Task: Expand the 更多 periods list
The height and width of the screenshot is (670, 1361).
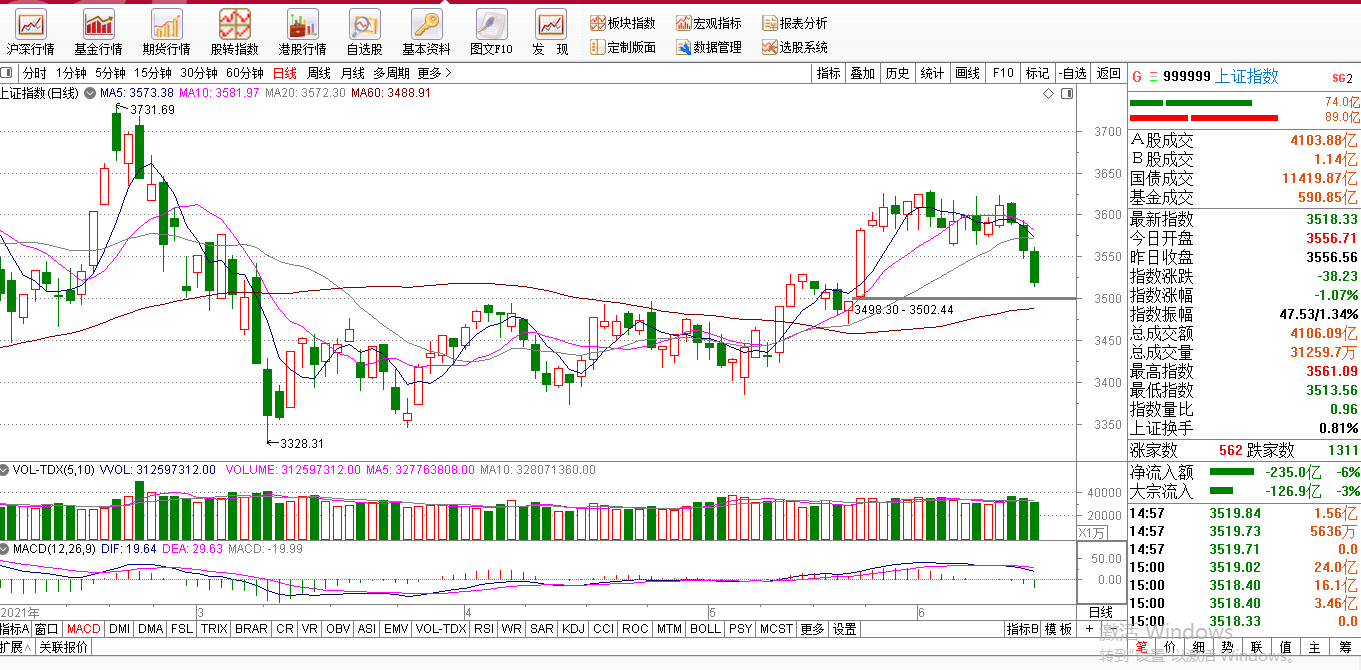Action: tap(435, 73)
